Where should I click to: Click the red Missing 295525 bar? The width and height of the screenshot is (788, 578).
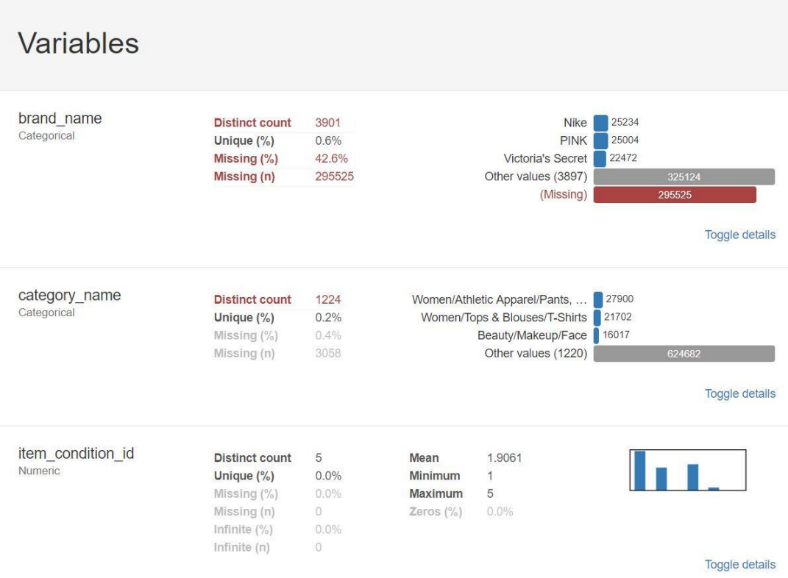pyautogui.click(x=675, y=195)
